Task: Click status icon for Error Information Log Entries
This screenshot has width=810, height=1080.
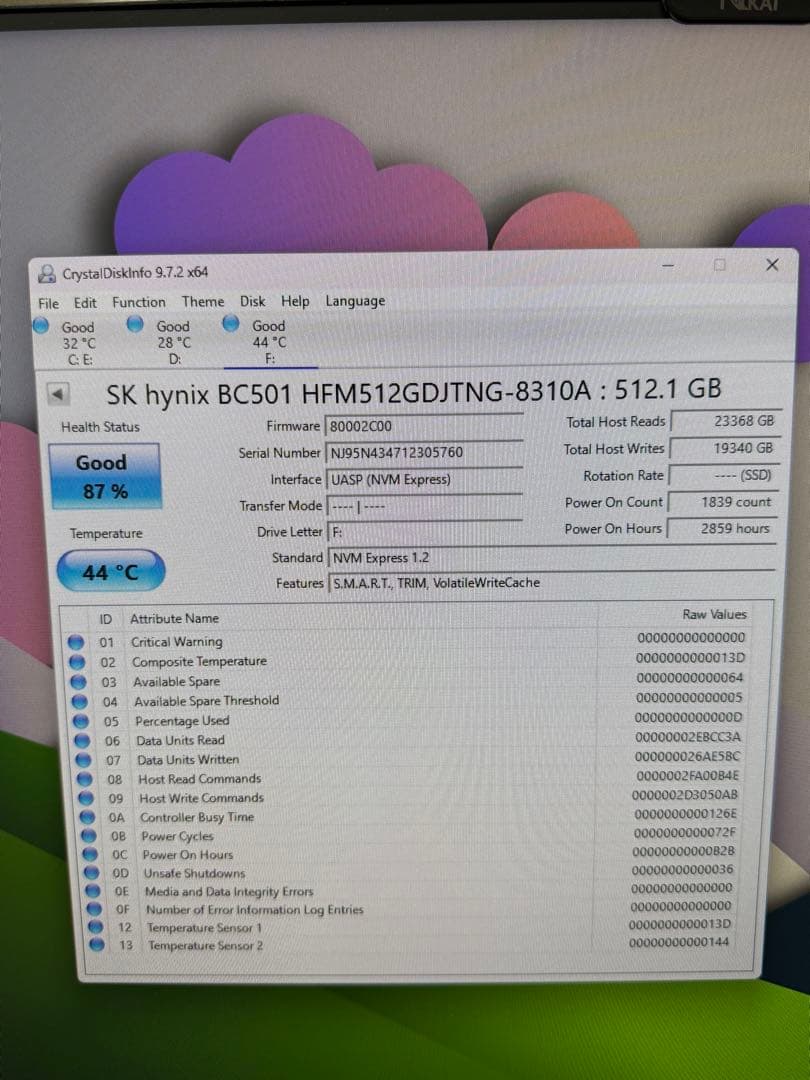Action: [94, 909]
